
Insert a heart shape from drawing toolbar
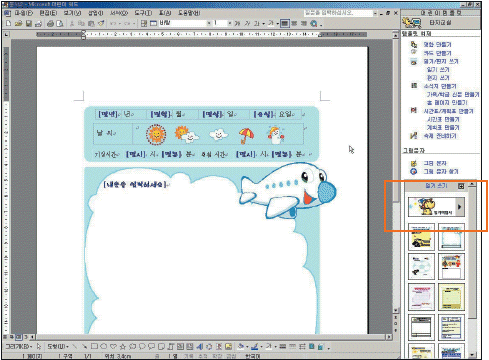pyautogui.click(x=114, y=347)
